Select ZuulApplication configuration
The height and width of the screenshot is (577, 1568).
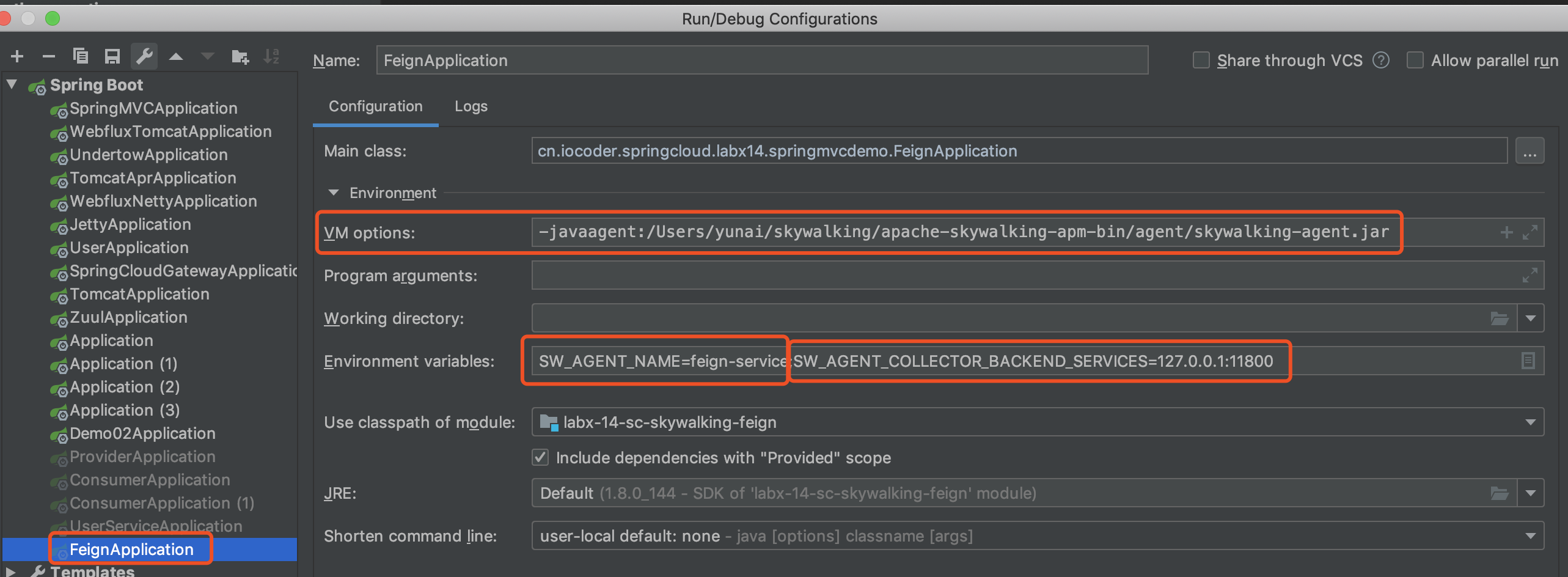point(128,317)
